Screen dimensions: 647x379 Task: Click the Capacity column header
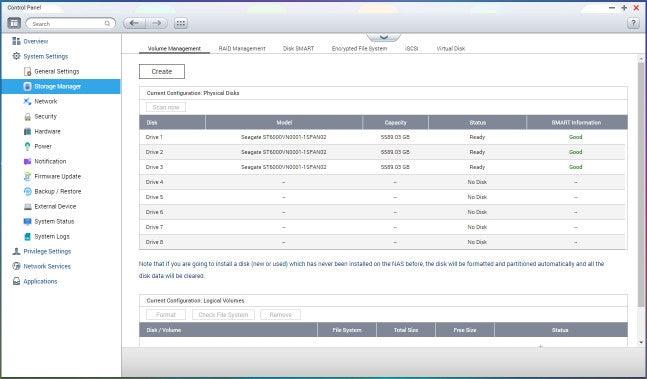click(x=395, y=122)
